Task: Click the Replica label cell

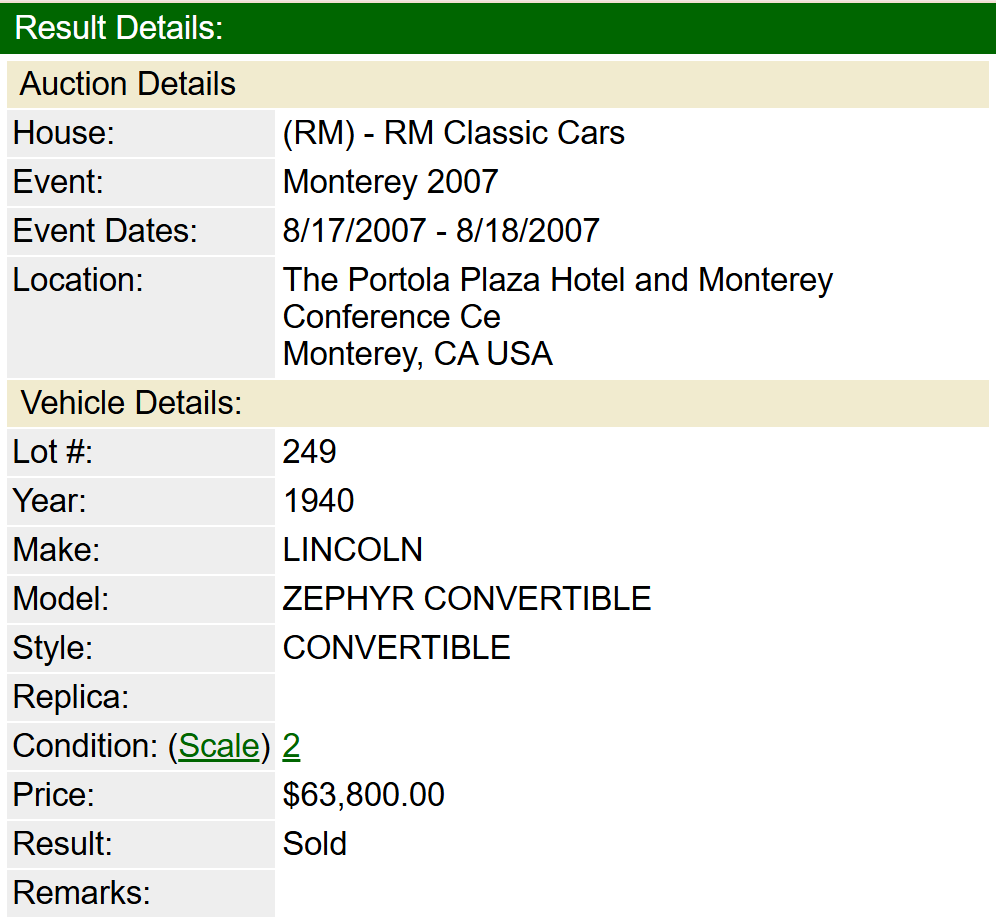Action: tap(71, 697)
